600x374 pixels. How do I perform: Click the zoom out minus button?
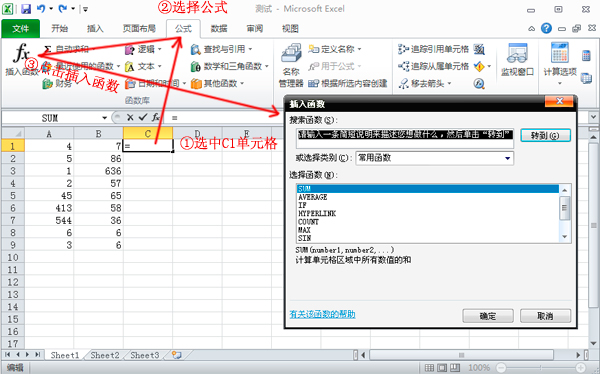tap(501, 368)
